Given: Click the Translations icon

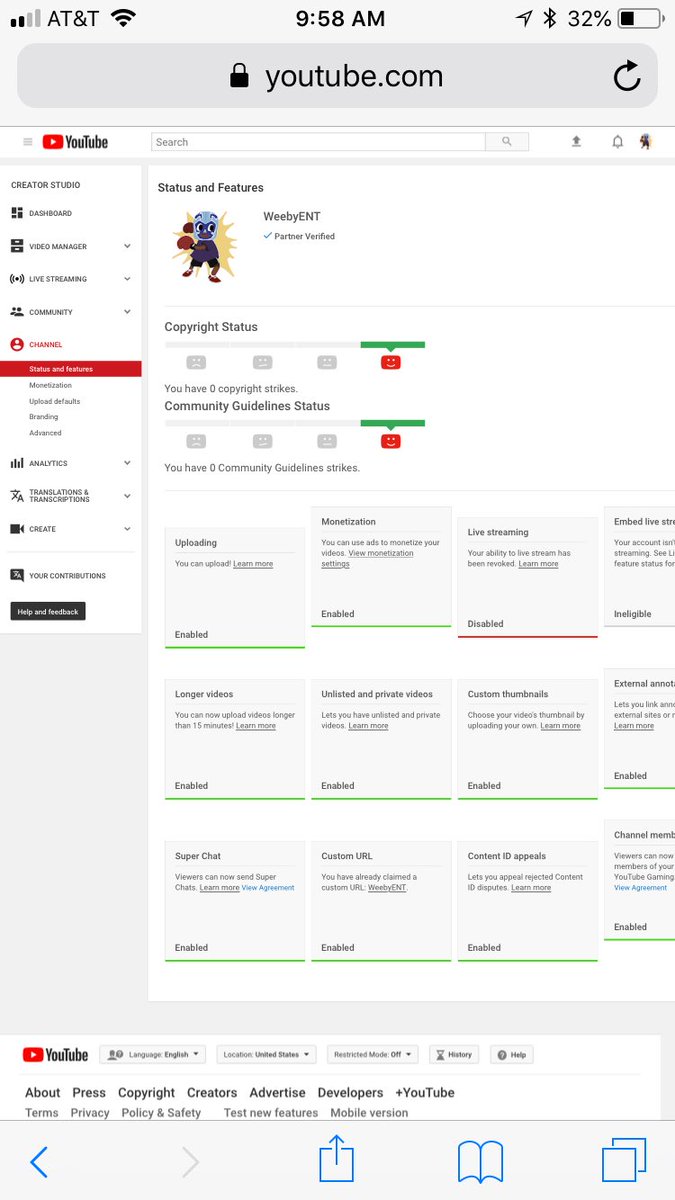Looking at the screenshot, I should (x=17, y=496).
